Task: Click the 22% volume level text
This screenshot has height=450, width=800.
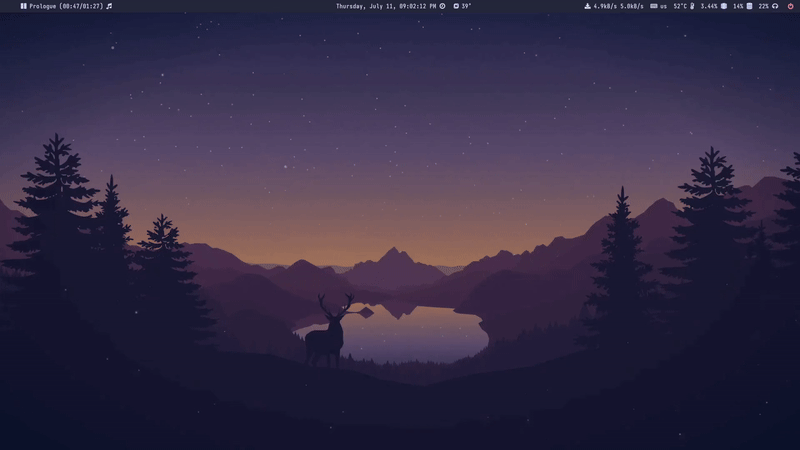Action: pyautogui.click(x=764, y=6)
